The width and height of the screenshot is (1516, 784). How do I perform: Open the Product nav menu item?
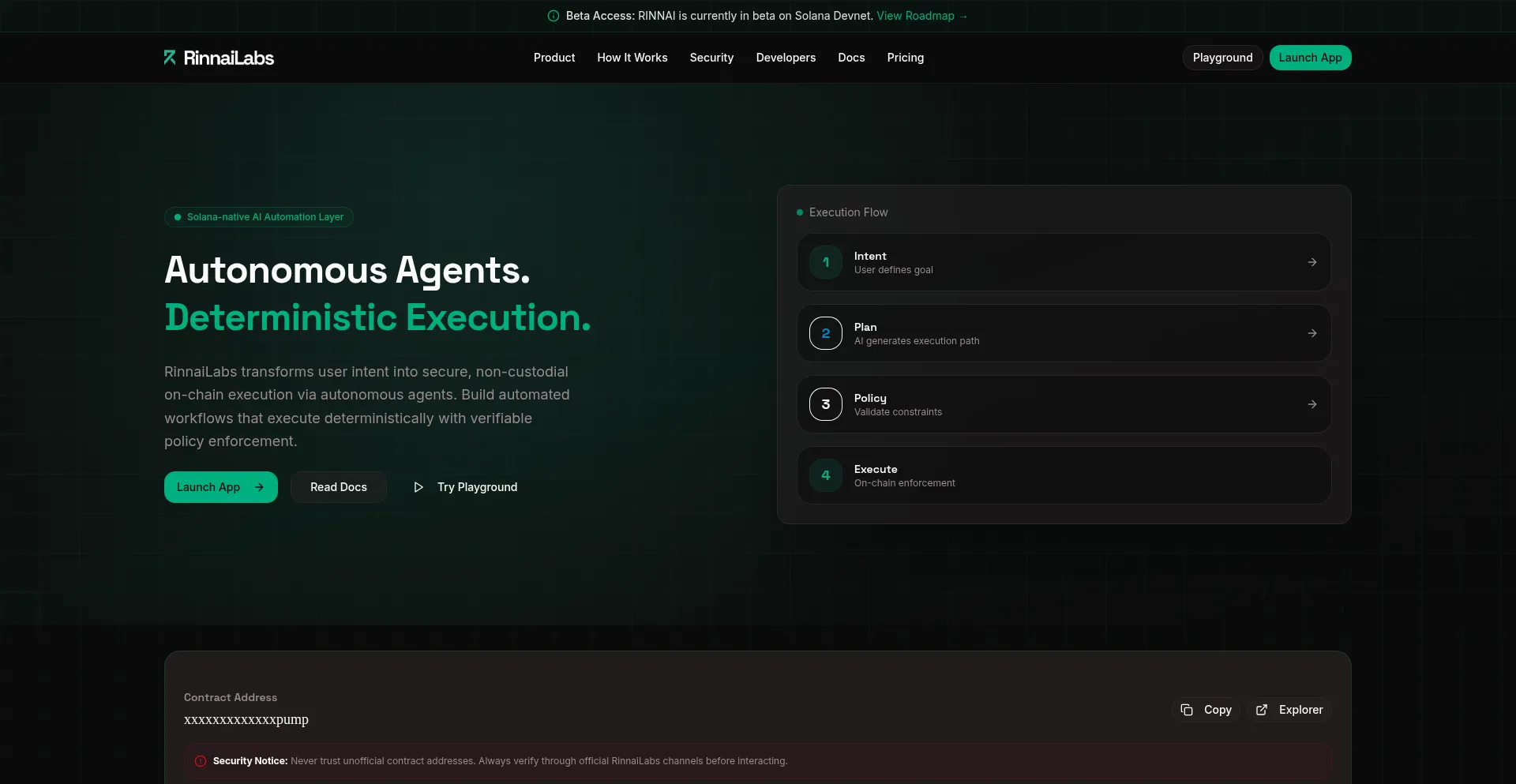(553, 58)
